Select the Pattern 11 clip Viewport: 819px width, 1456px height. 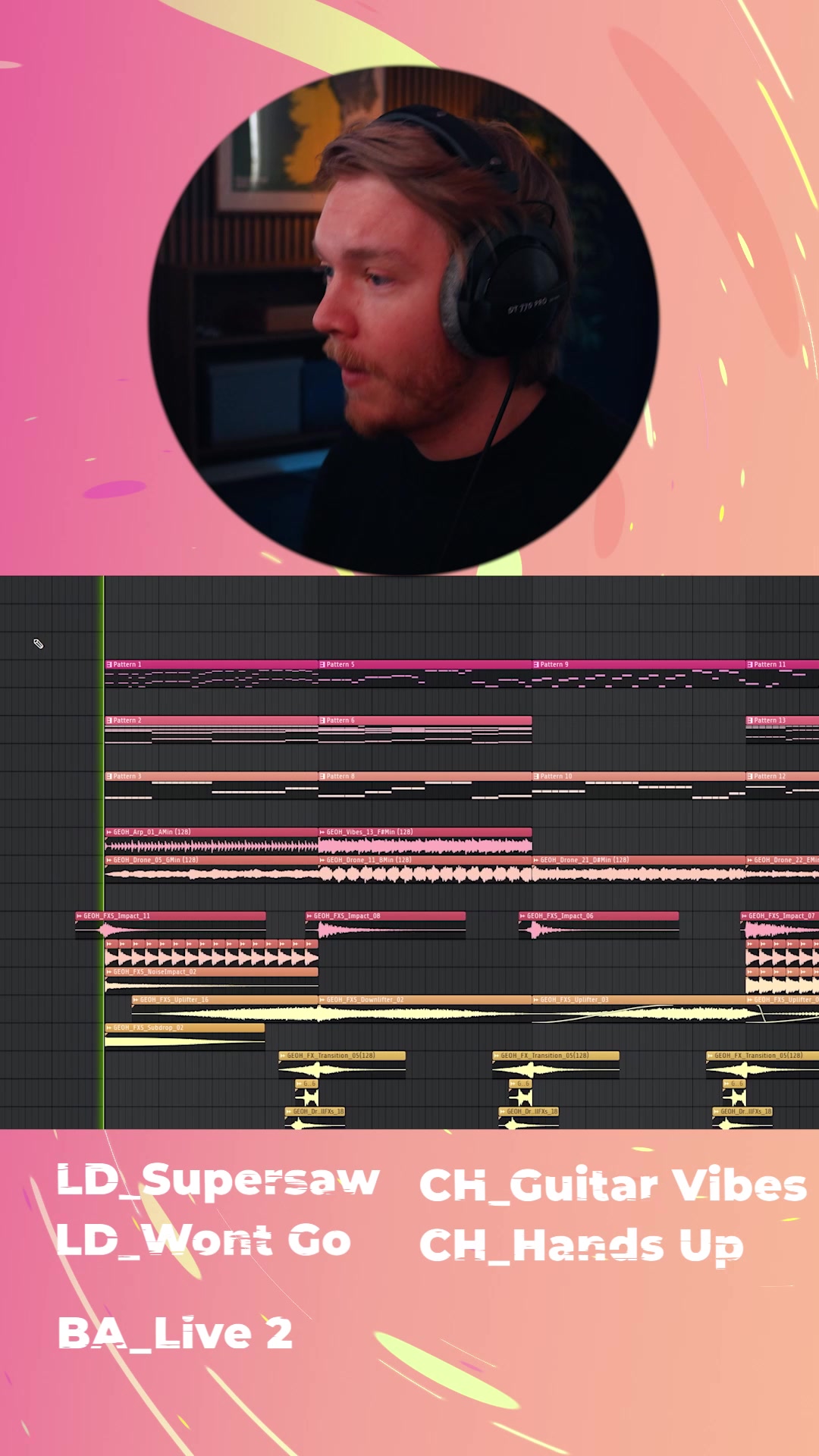782,673
